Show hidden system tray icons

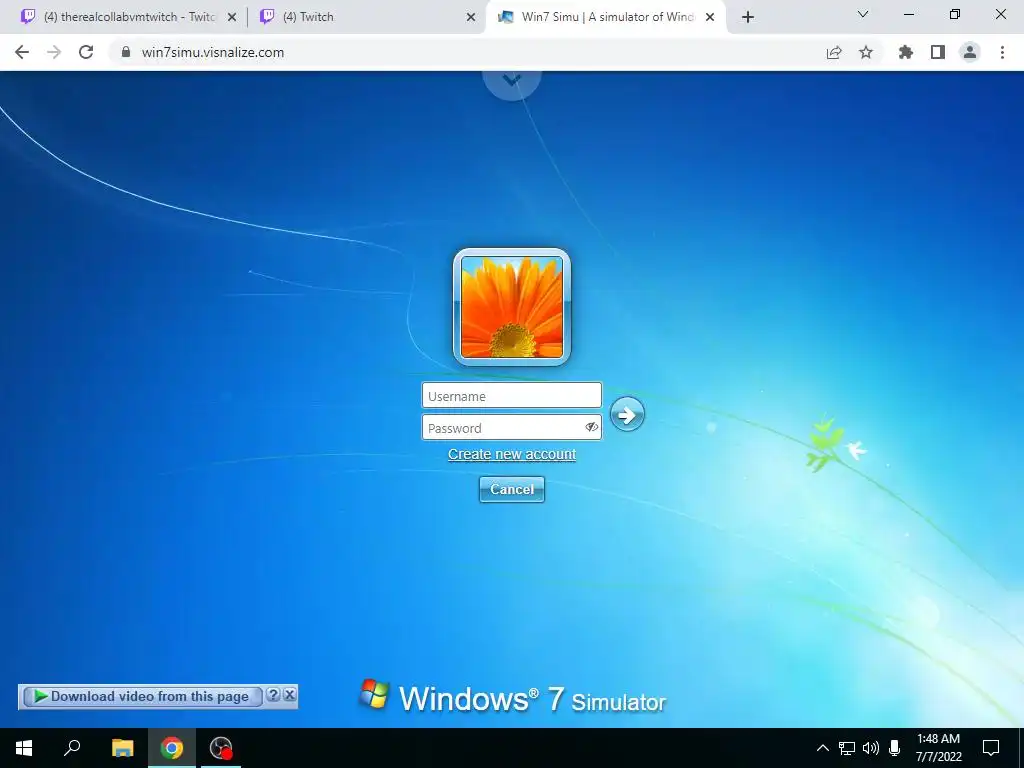click(x=823, y=748)
